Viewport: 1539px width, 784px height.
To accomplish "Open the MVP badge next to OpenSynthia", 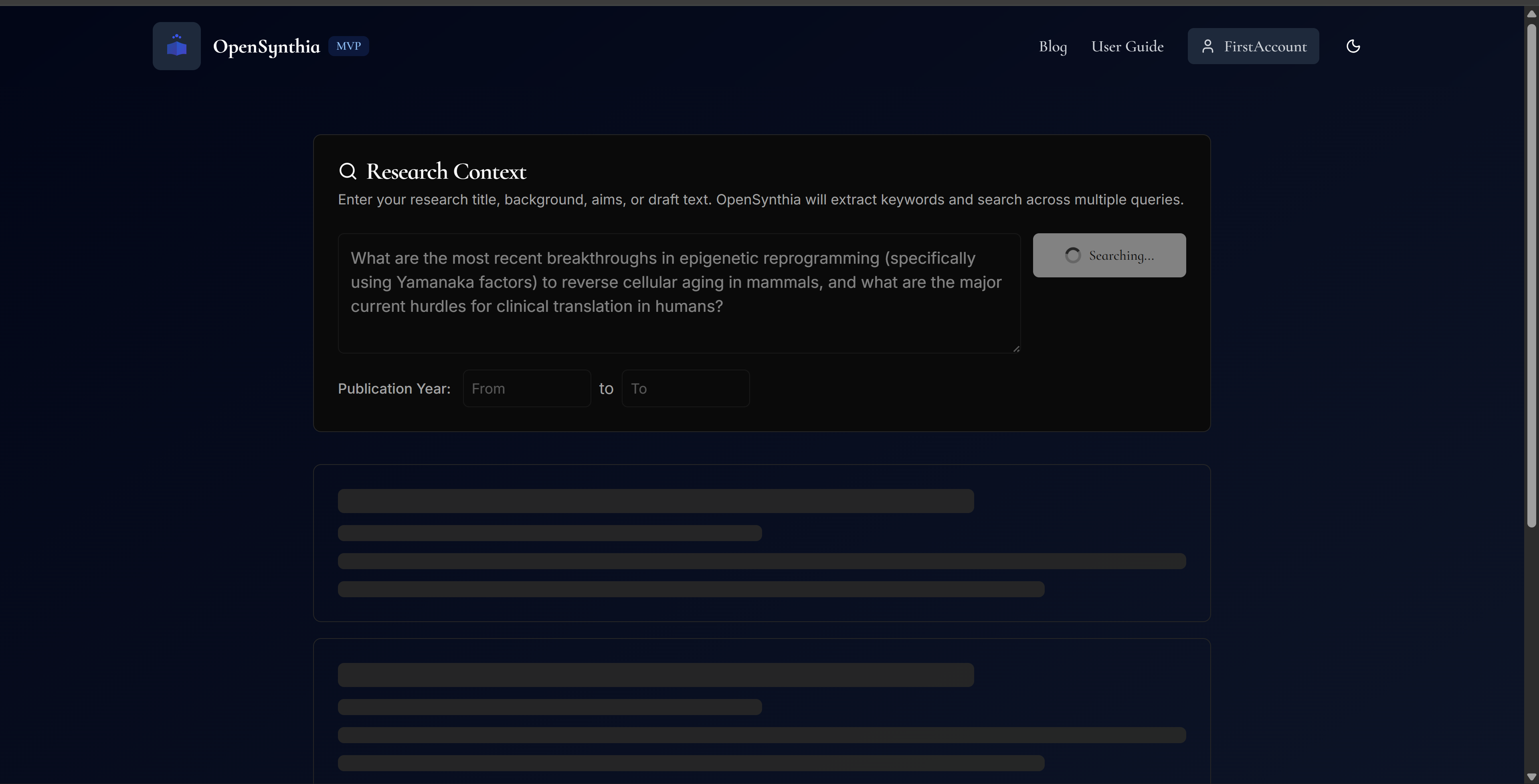I will point(348,45).
